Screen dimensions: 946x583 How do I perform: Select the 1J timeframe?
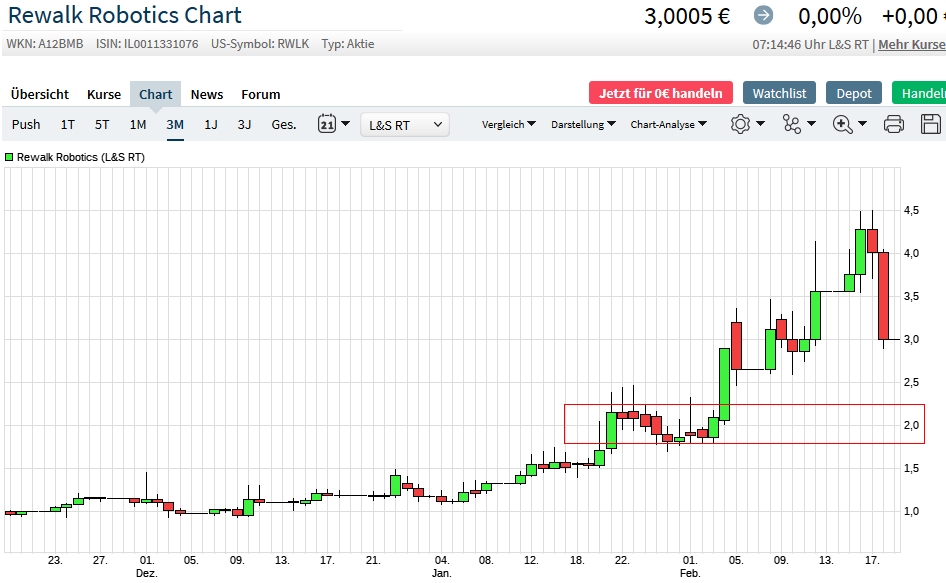pos(211,124)
